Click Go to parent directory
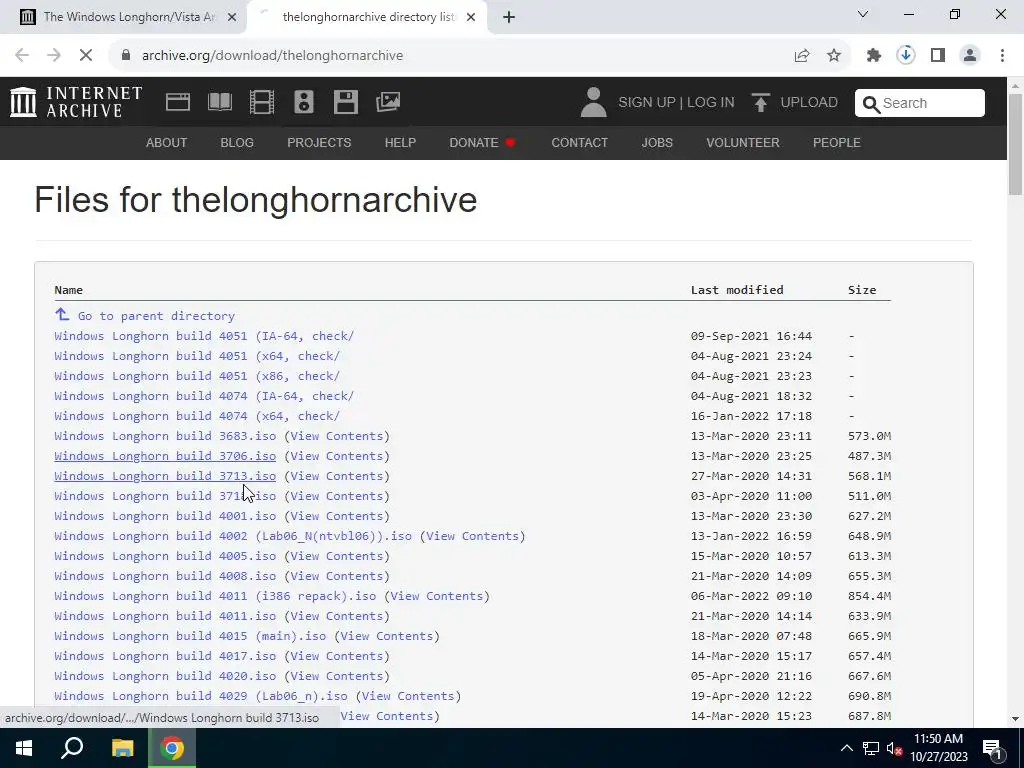 pyautogui.click(x=156, y=316)
